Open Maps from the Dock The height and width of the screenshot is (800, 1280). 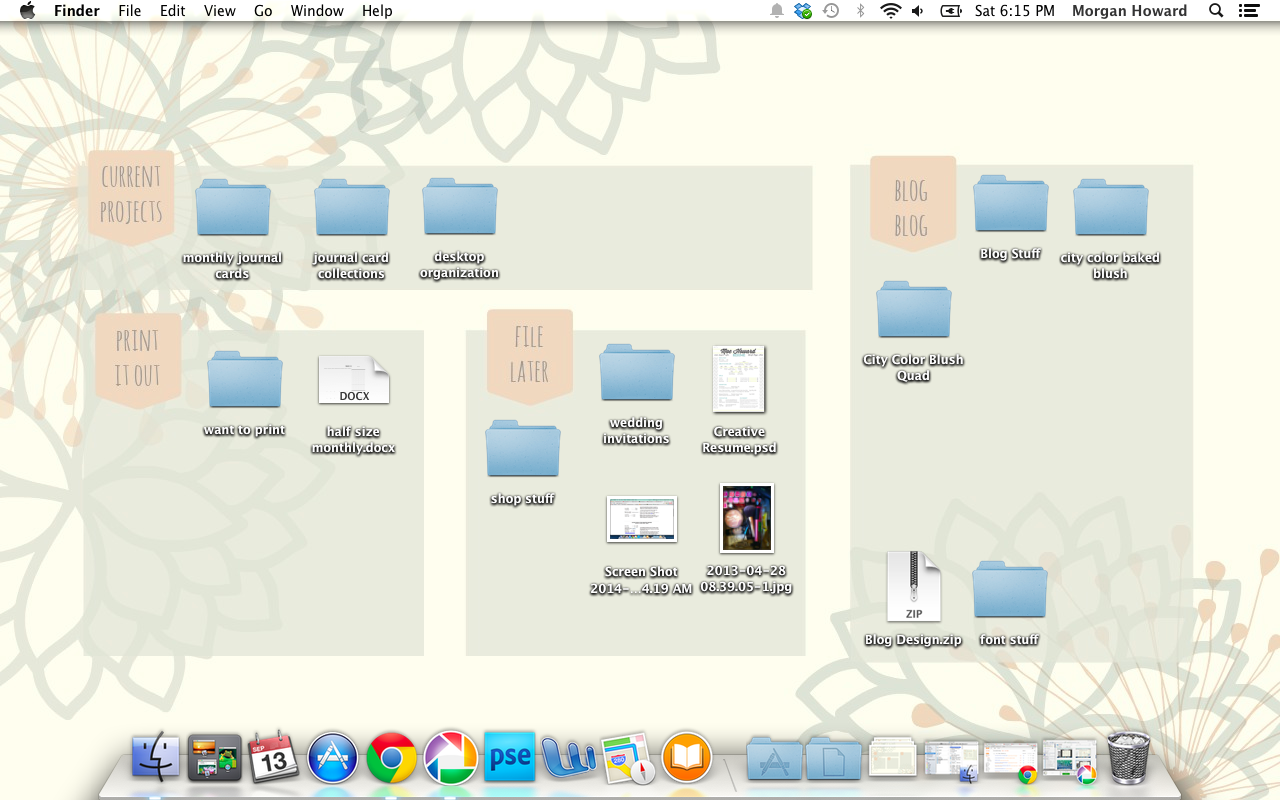[x=627, y=757]
